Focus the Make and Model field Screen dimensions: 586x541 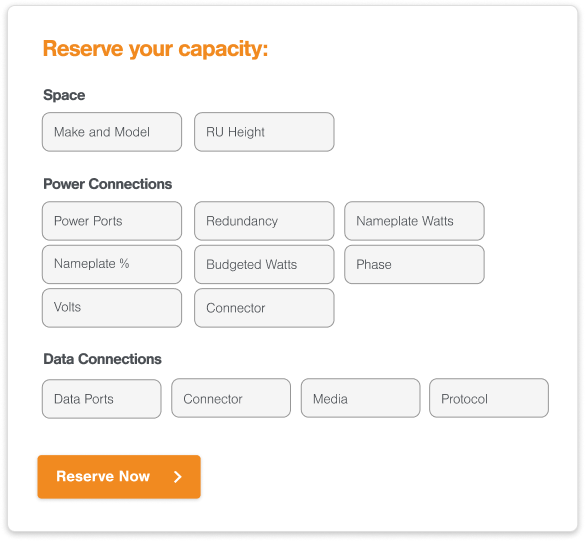(x=112, y=132)
